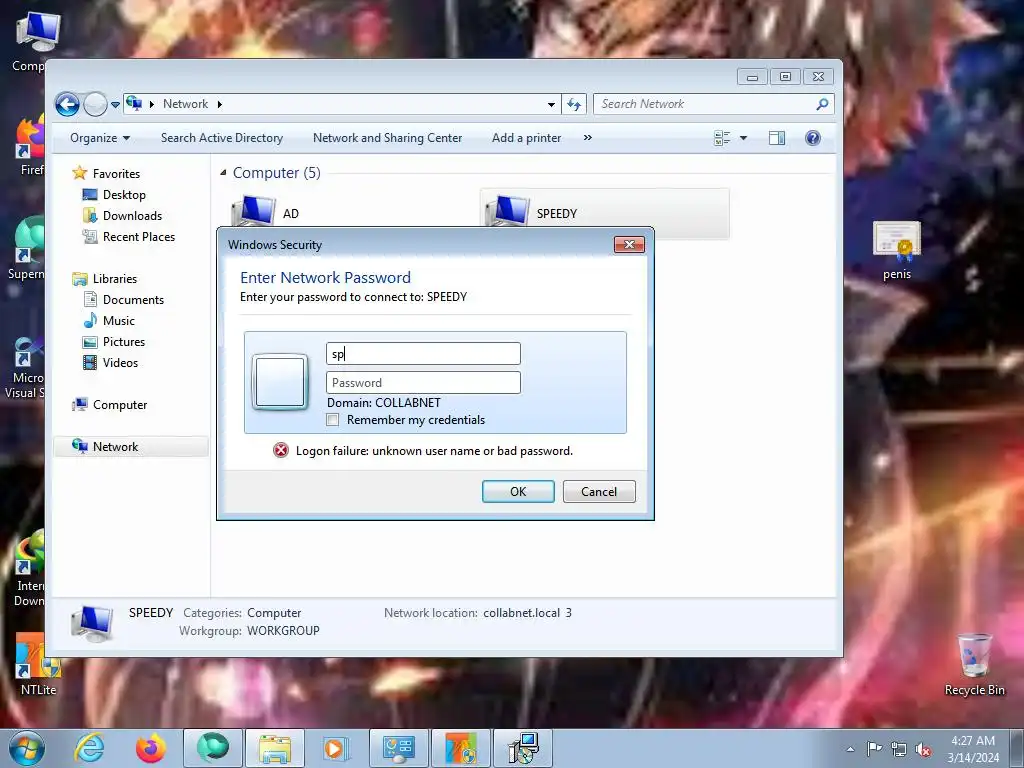This screenshot has width=1024, height=768.
Task: Click the green swirl taskbar app
Action: [x=213, y=748]
